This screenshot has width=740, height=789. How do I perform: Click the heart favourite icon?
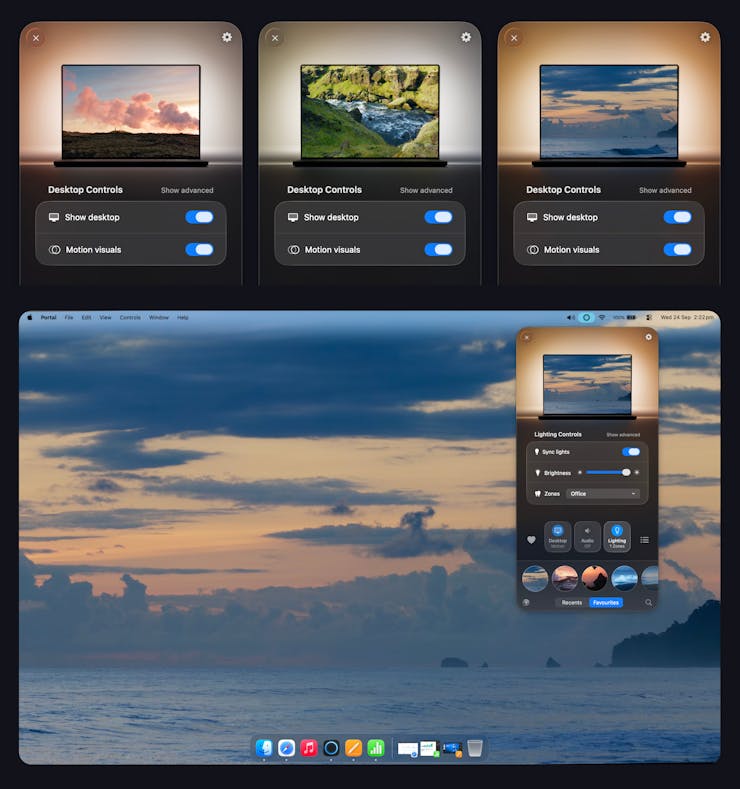pos(531,540)
